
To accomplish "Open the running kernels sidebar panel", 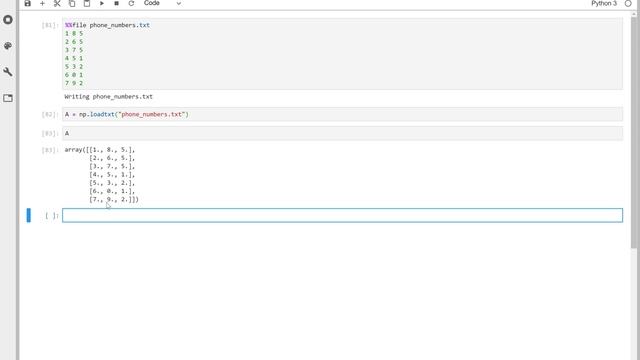I will (x=8, y=20).
